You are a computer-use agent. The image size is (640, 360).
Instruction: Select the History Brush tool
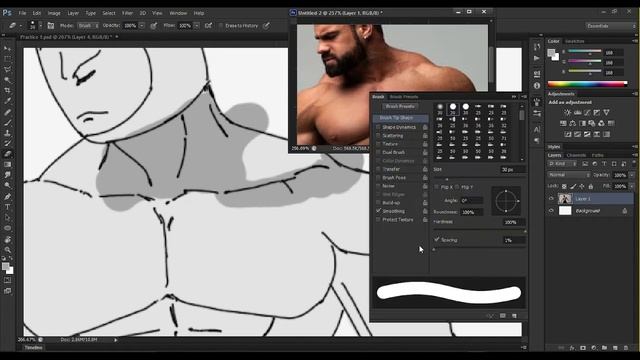(x=7, y=144)
